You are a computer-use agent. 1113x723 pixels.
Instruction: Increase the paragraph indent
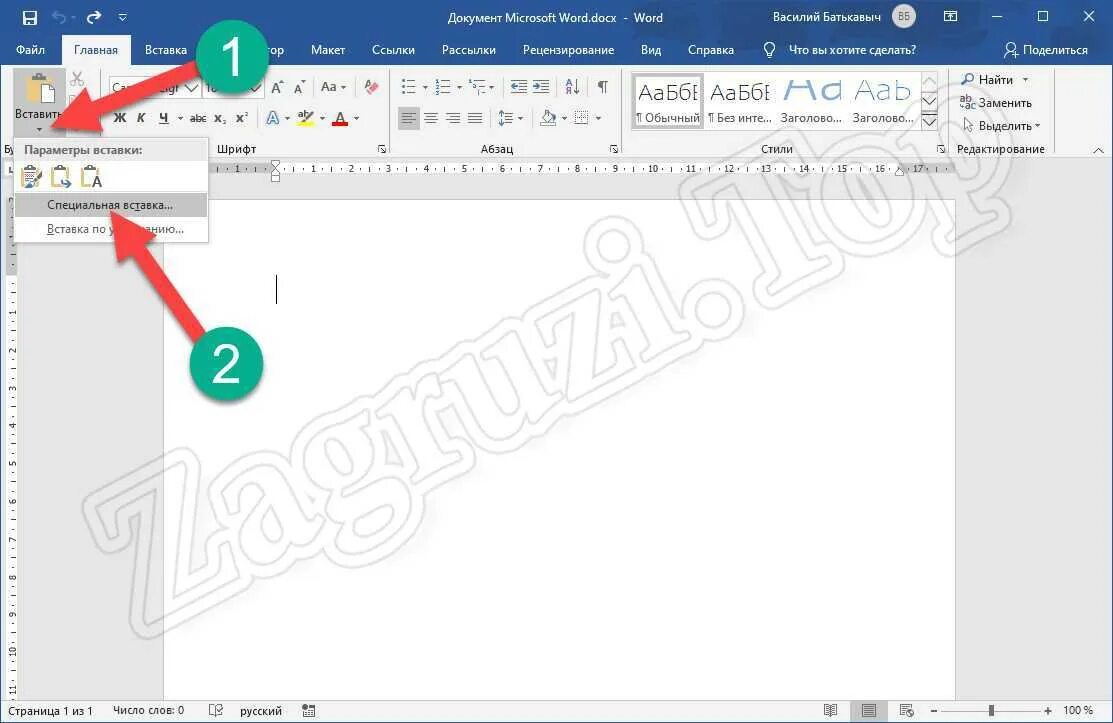pyautogui.click(x=542, y=87)
